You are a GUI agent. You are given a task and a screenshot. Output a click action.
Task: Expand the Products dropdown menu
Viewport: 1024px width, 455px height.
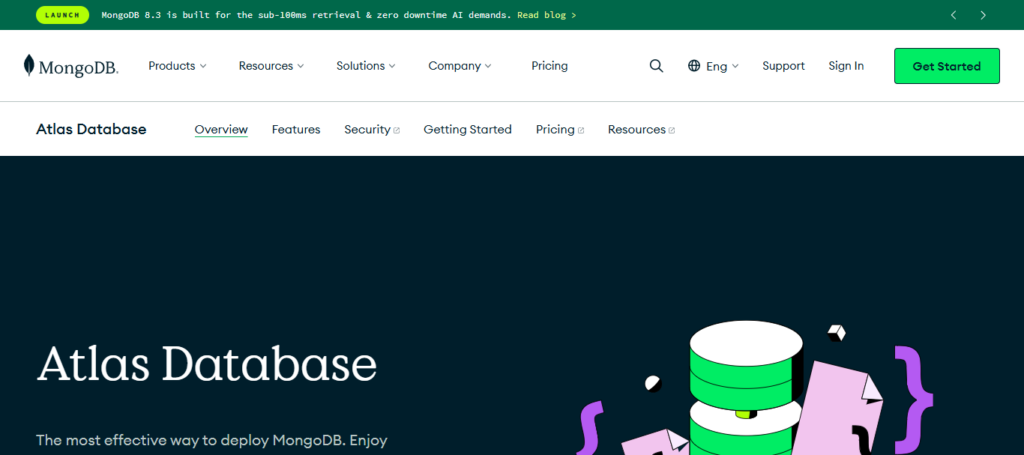(x=177, y=66)
